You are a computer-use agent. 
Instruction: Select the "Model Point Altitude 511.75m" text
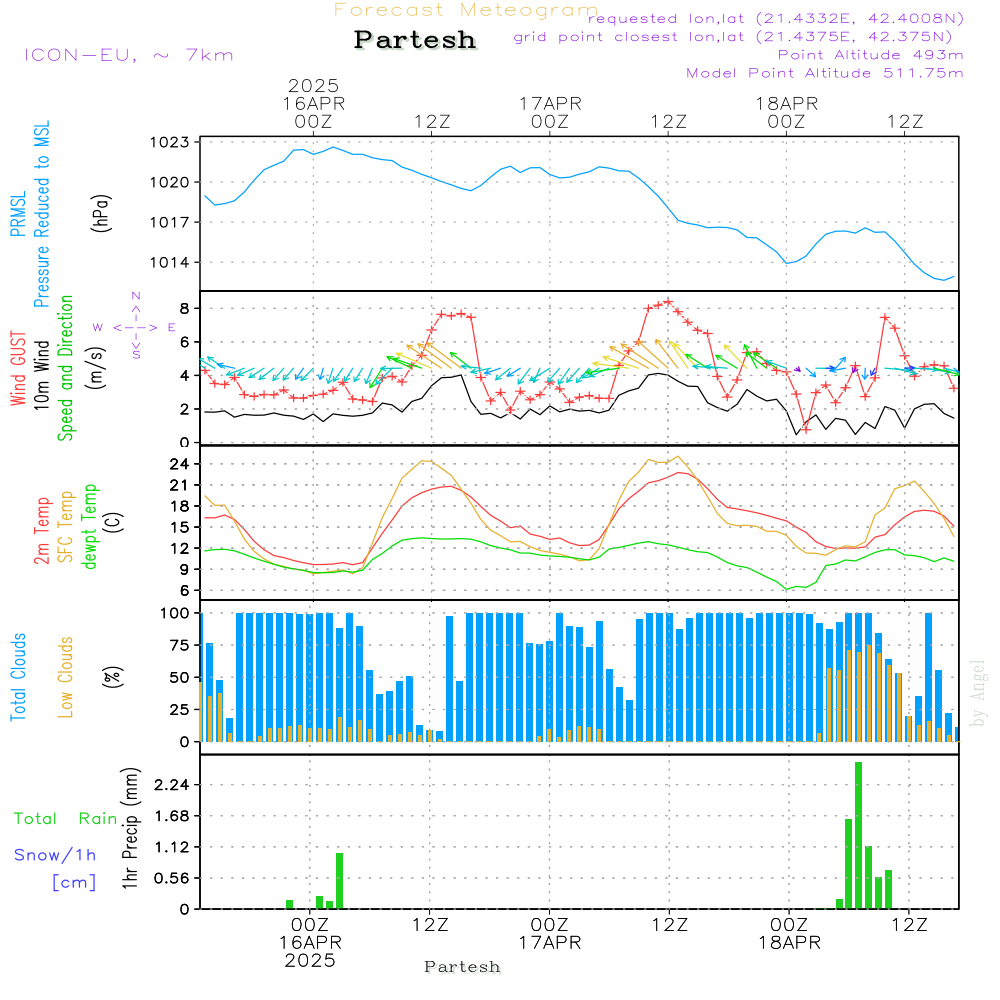point(825,73)
